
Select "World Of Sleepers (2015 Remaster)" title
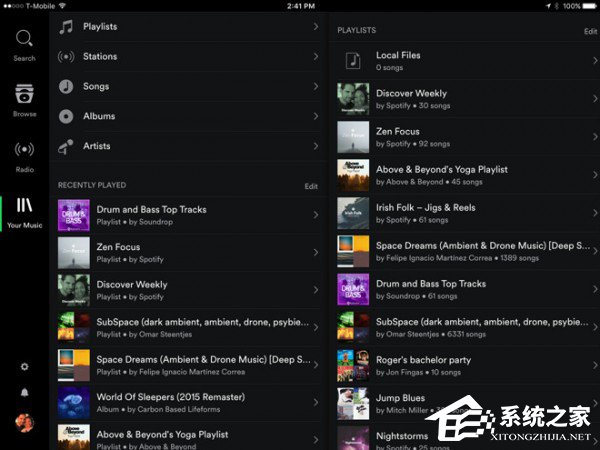171,397
